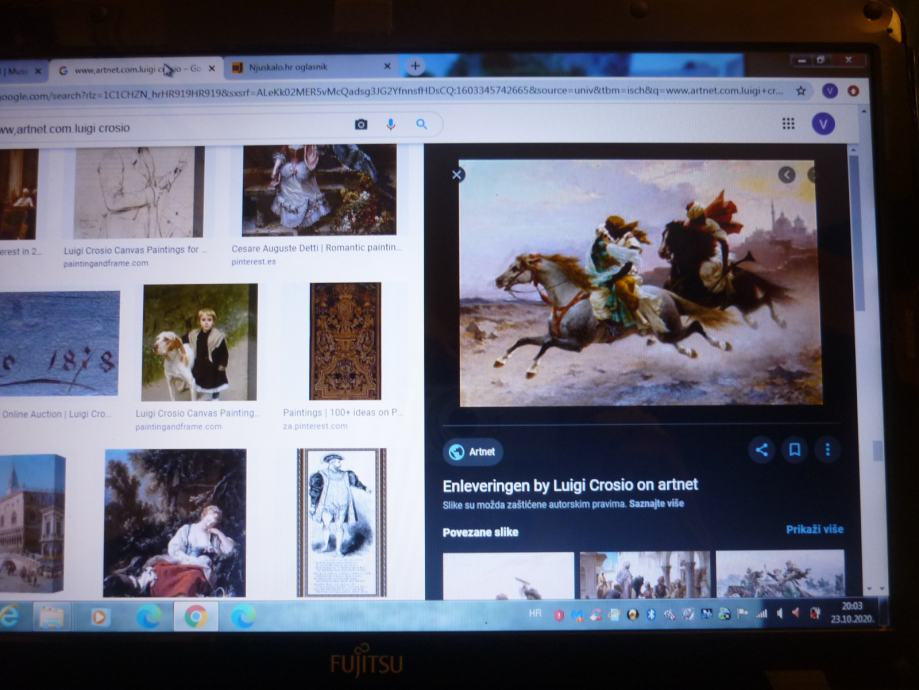Go to previous image in preview
This screenshot has height=690, width=919.
tap(786, 175)
